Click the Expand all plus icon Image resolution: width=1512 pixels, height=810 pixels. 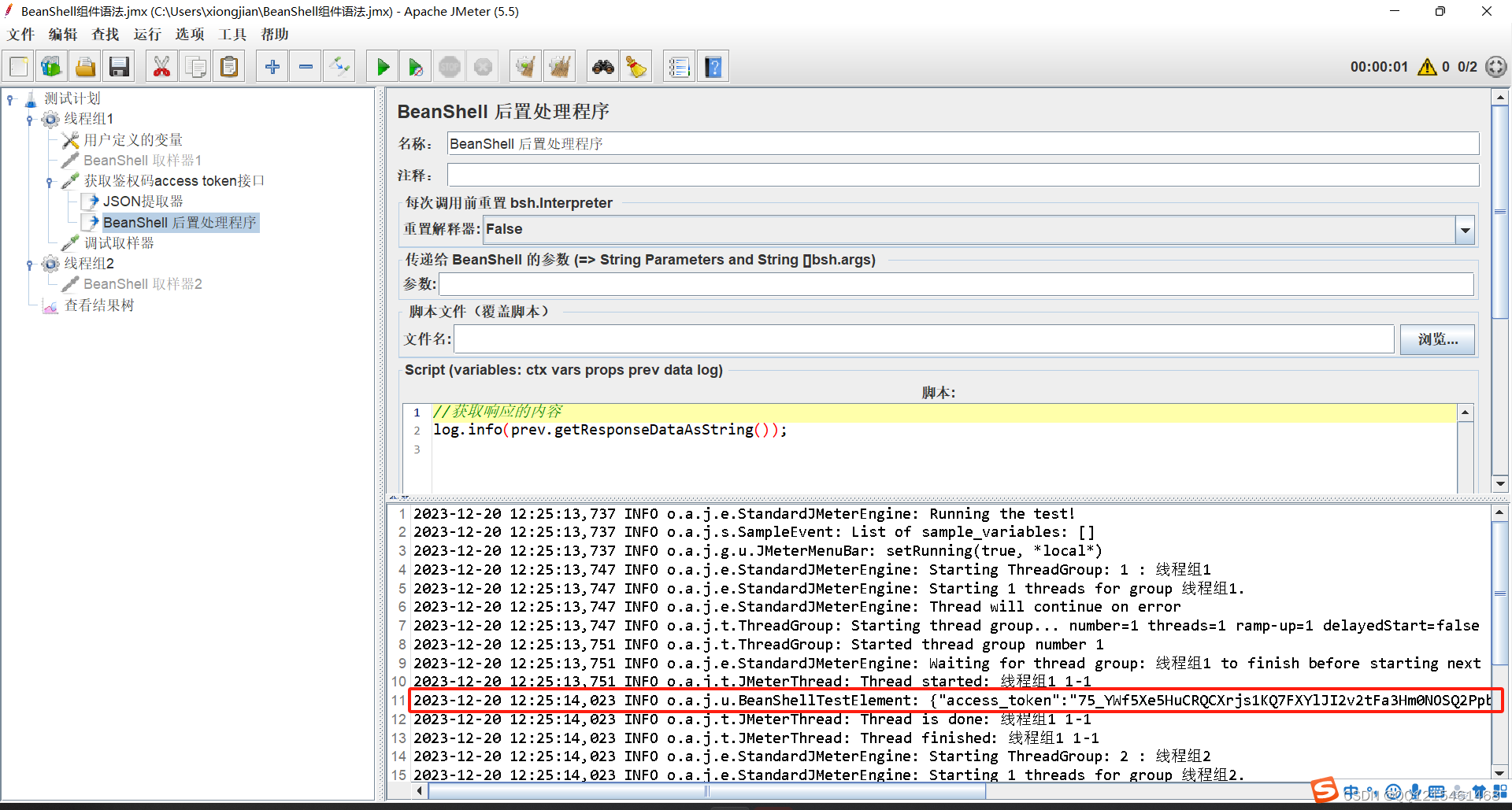272,67
